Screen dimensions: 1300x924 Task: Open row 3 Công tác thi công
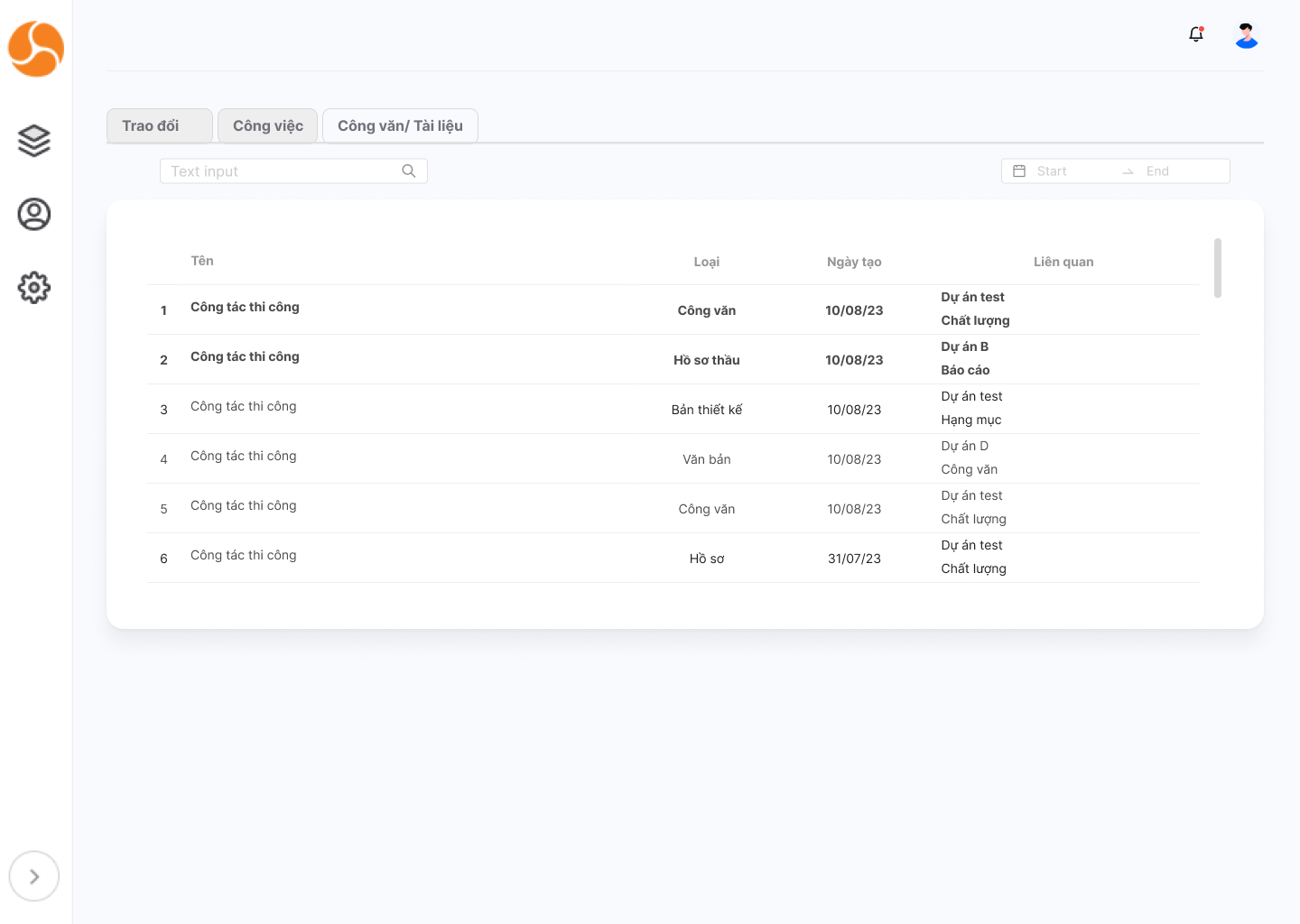(244, 406)
